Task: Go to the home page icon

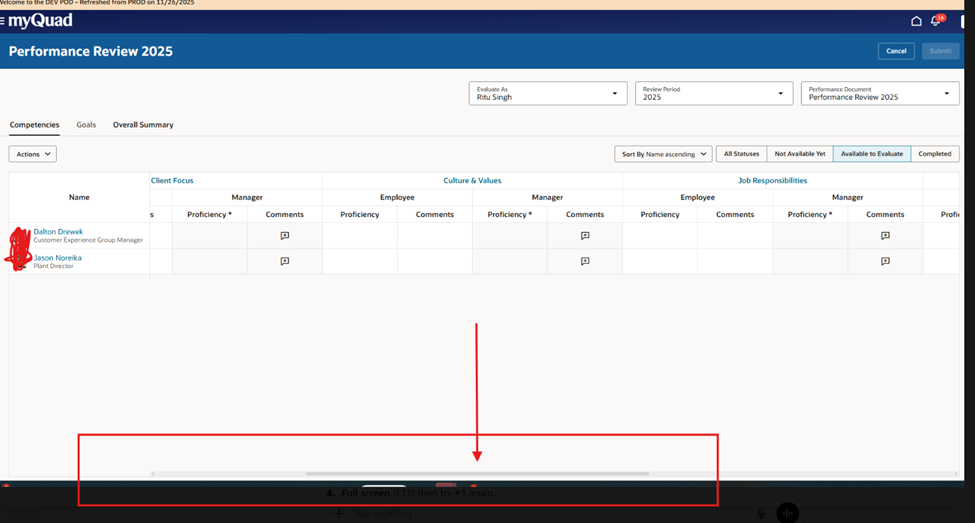Action: 916,21
